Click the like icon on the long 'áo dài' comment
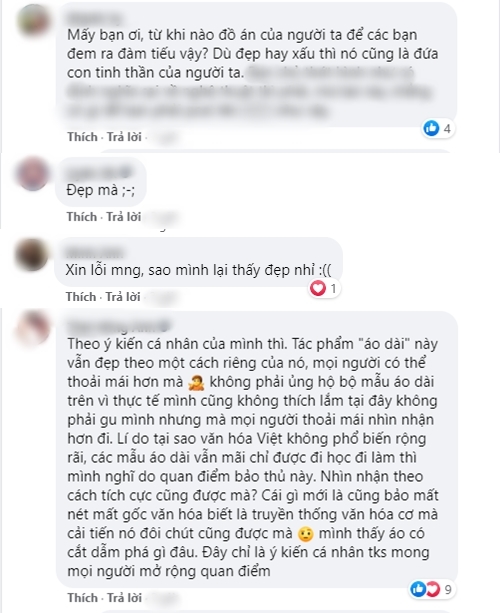The height and width of the screenshot is (613, 500). tap(418, 589)
